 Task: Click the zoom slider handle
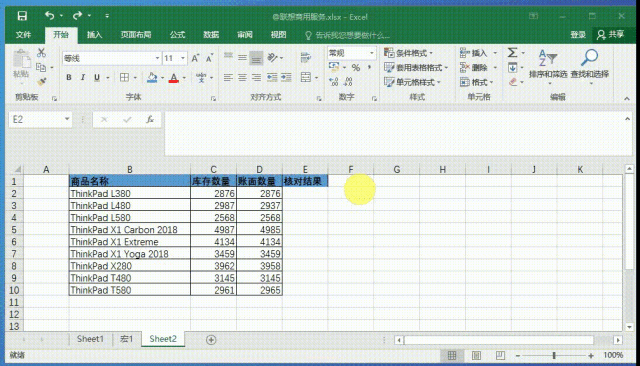tap(554, 355)
